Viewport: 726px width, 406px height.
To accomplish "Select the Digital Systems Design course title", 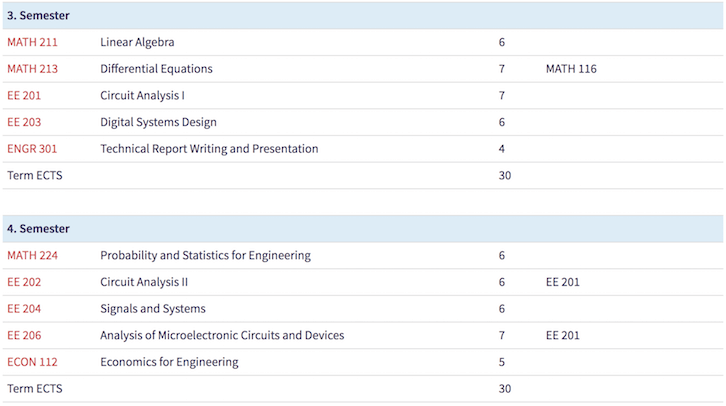I will (x=158, y=122).
